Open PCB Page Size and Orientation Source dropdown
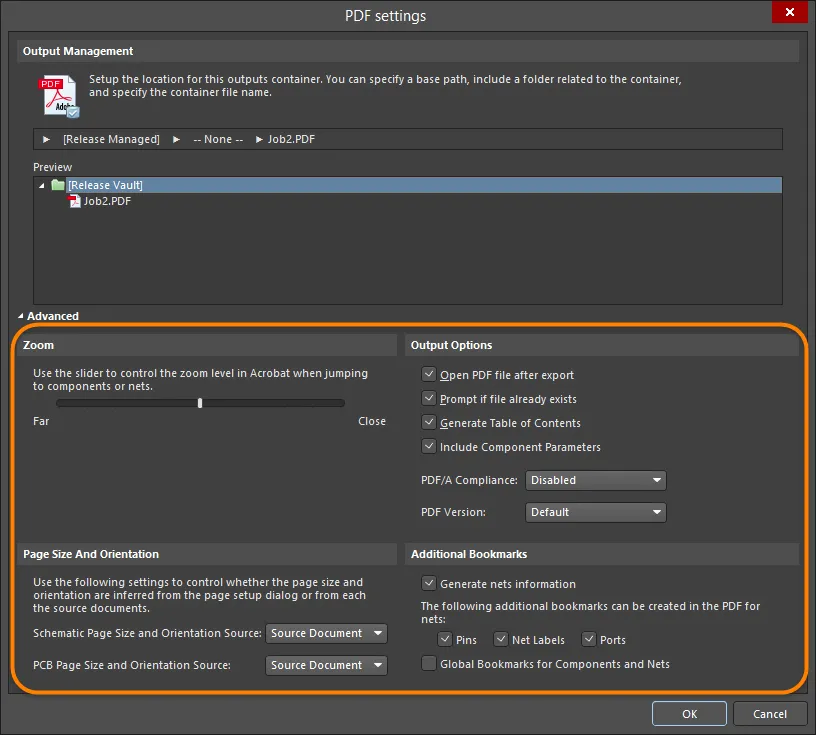The width and height of the screenshot is (816, 735). 326,665
